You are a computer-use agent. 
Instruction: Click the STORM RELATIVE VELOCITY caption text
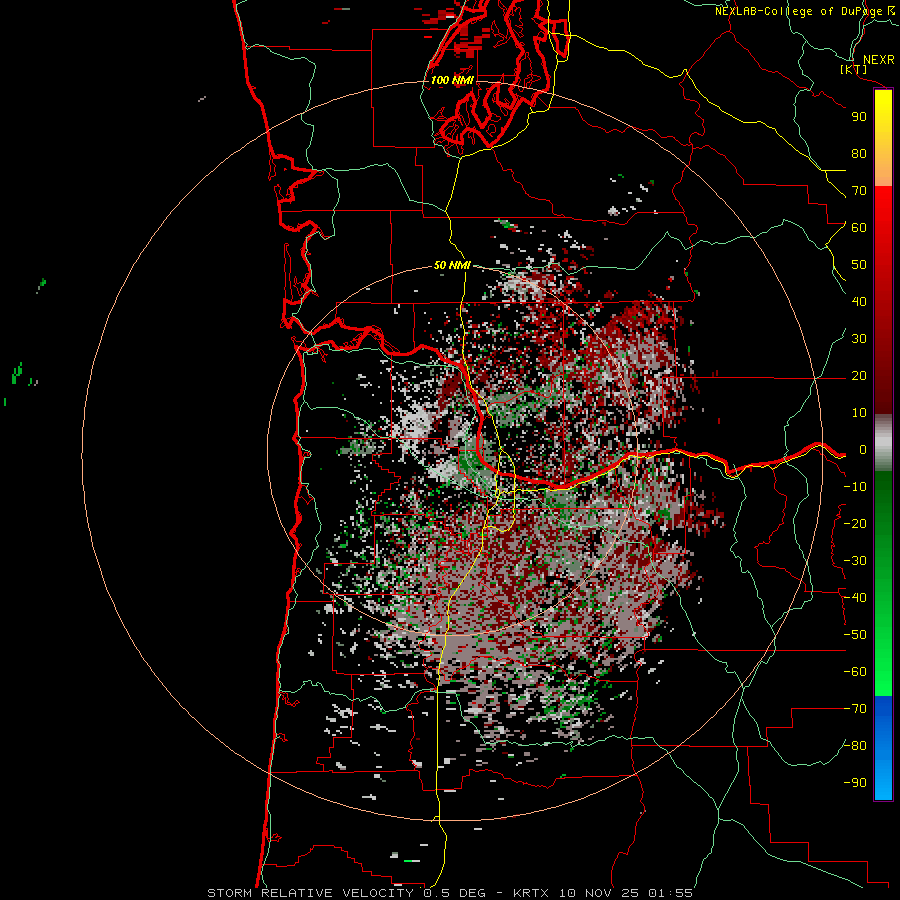coord(310,893)
